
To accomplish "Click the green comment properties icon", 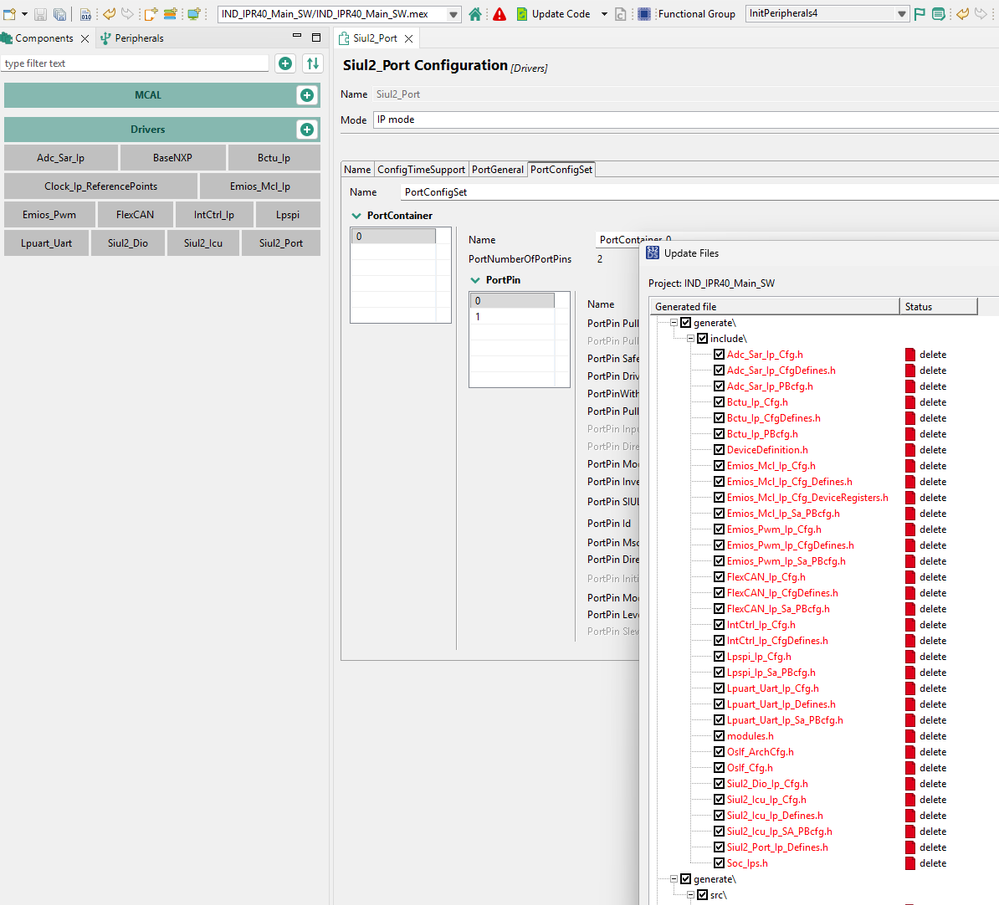I will pos(938,13).
